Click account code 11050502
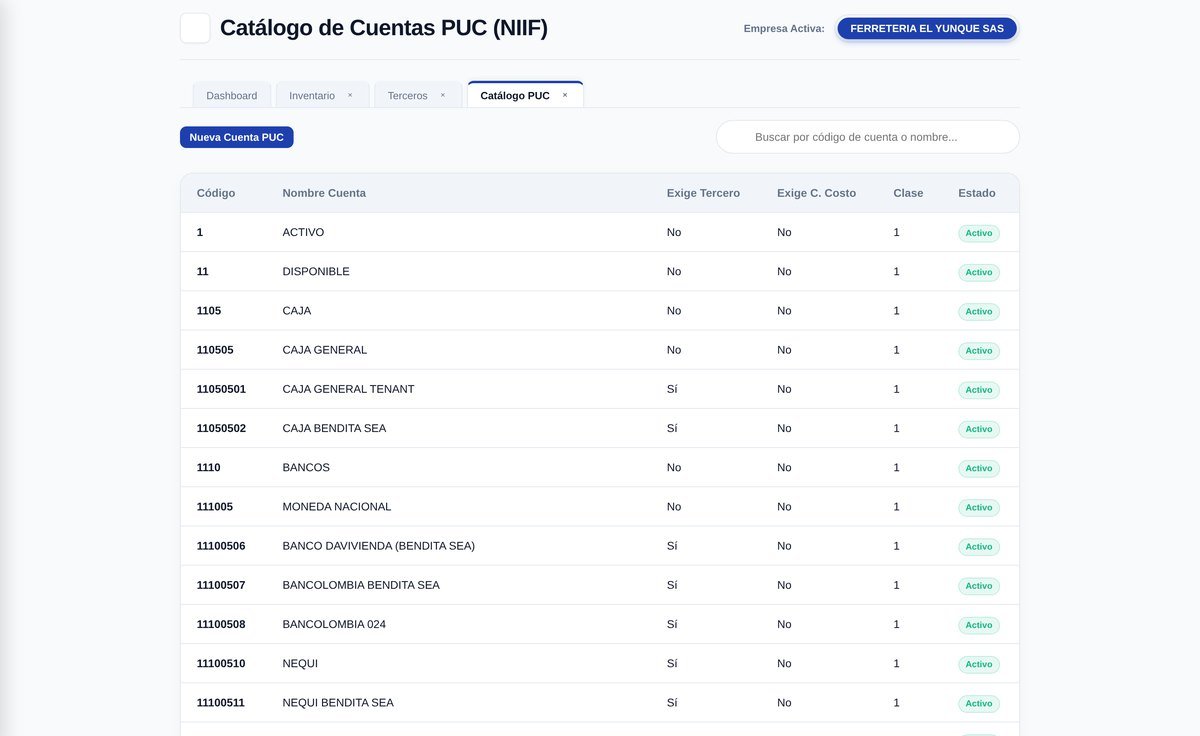Image resolution: width=1200 pixels, height=736 pixels. (x=221, y=428)
